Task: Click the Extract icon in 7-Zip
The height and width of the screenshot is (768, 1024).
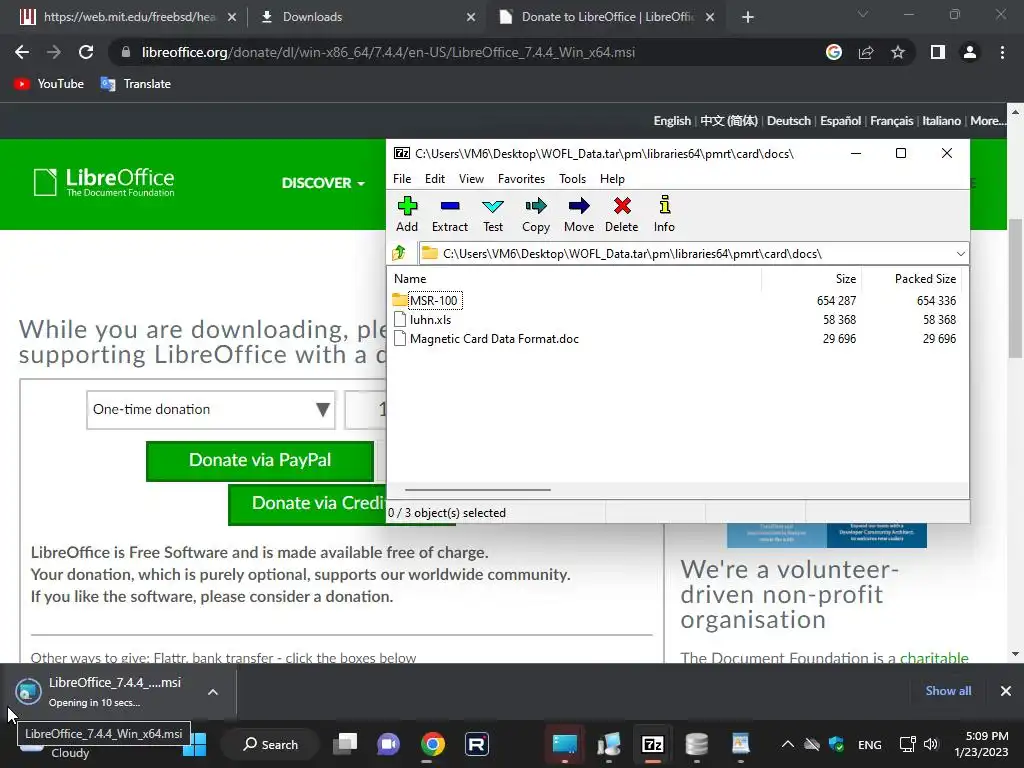Action: [450, 214]
